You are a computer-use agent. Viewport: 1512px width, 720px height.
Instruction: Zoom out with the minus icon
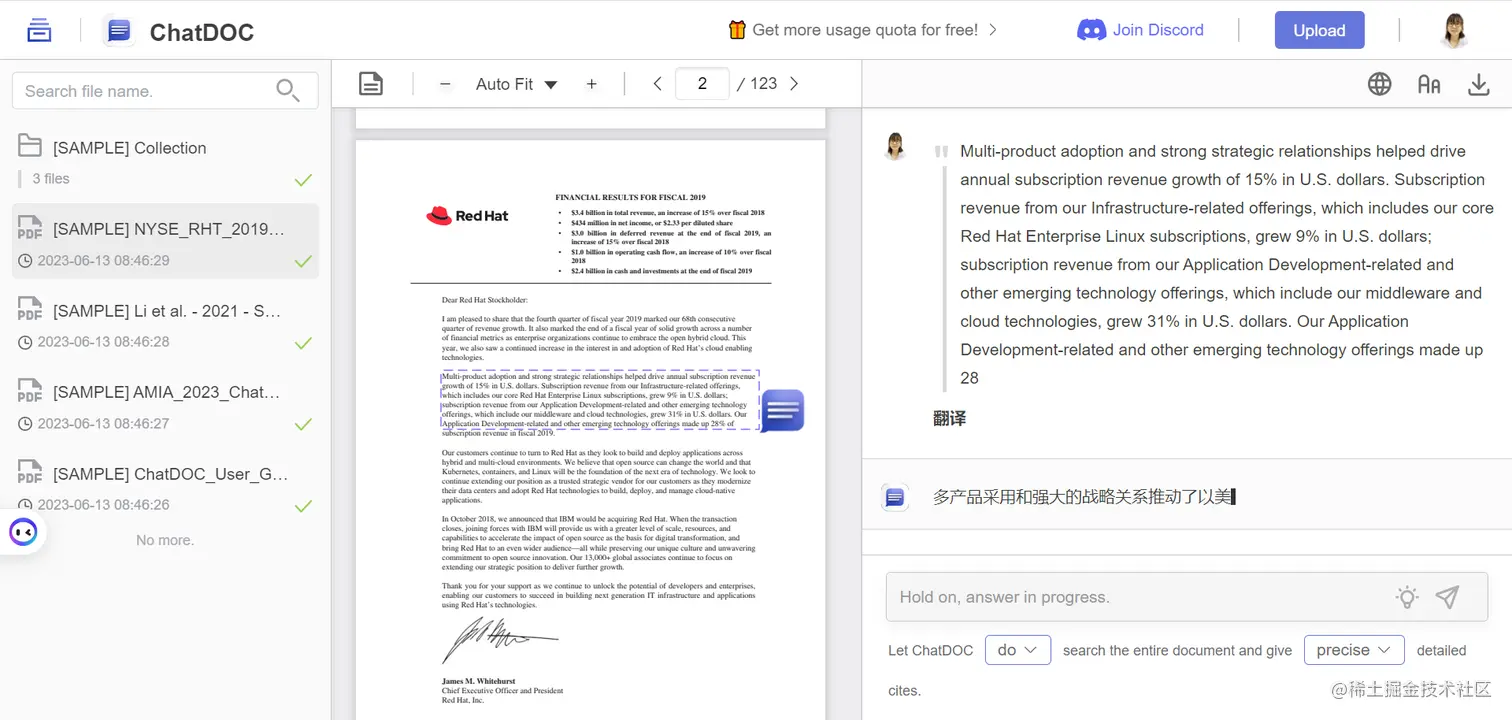point(445,84)
